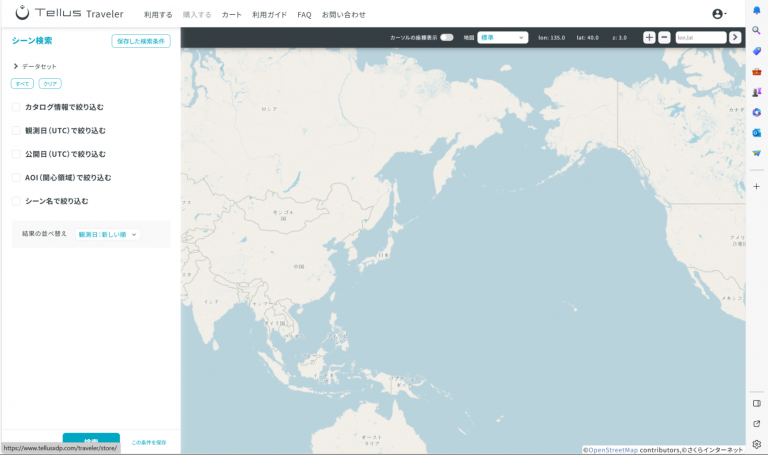Open the Tellus Traveler logo home link
Image resolution: width=768 pixels, height=455 pixels.
pyautogui.click(x=70, y=13)
